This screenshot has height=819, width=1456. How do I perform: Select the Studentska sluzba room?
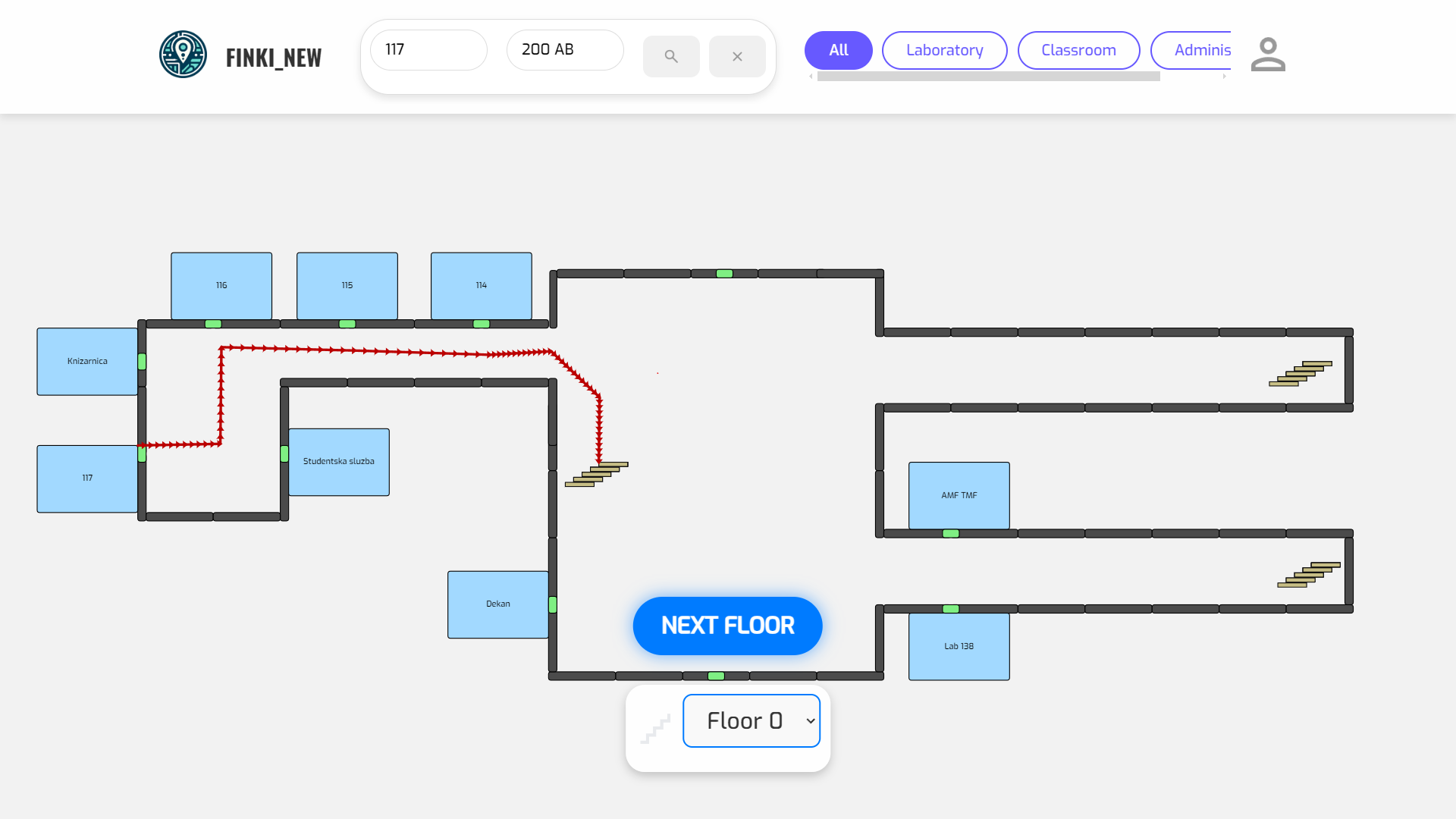339,462
